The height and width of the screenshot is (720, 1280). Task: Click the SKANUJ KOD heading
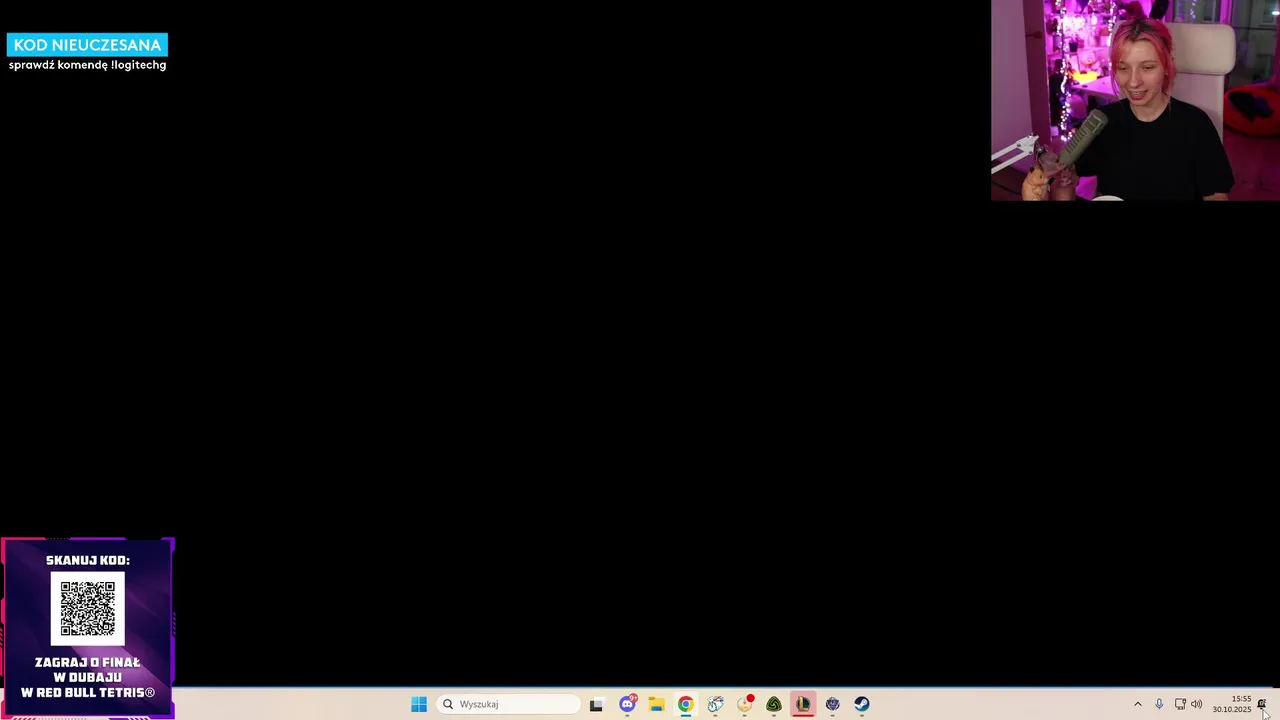[x=88, y=560]
